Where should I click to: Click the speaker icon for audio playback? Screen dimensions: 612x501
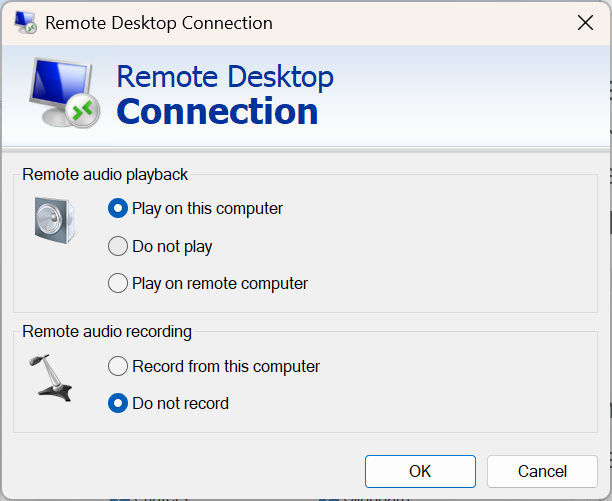click(x=54, y=220)
